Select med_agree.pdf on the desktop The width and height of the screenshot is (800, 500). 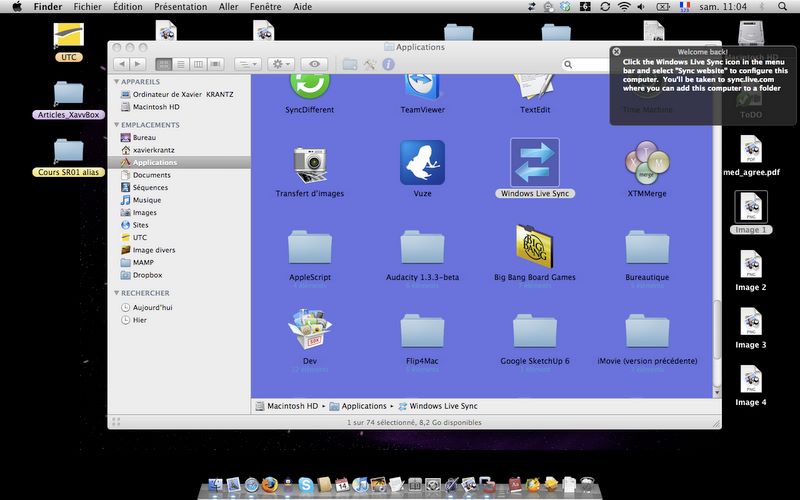coord(751,156)
